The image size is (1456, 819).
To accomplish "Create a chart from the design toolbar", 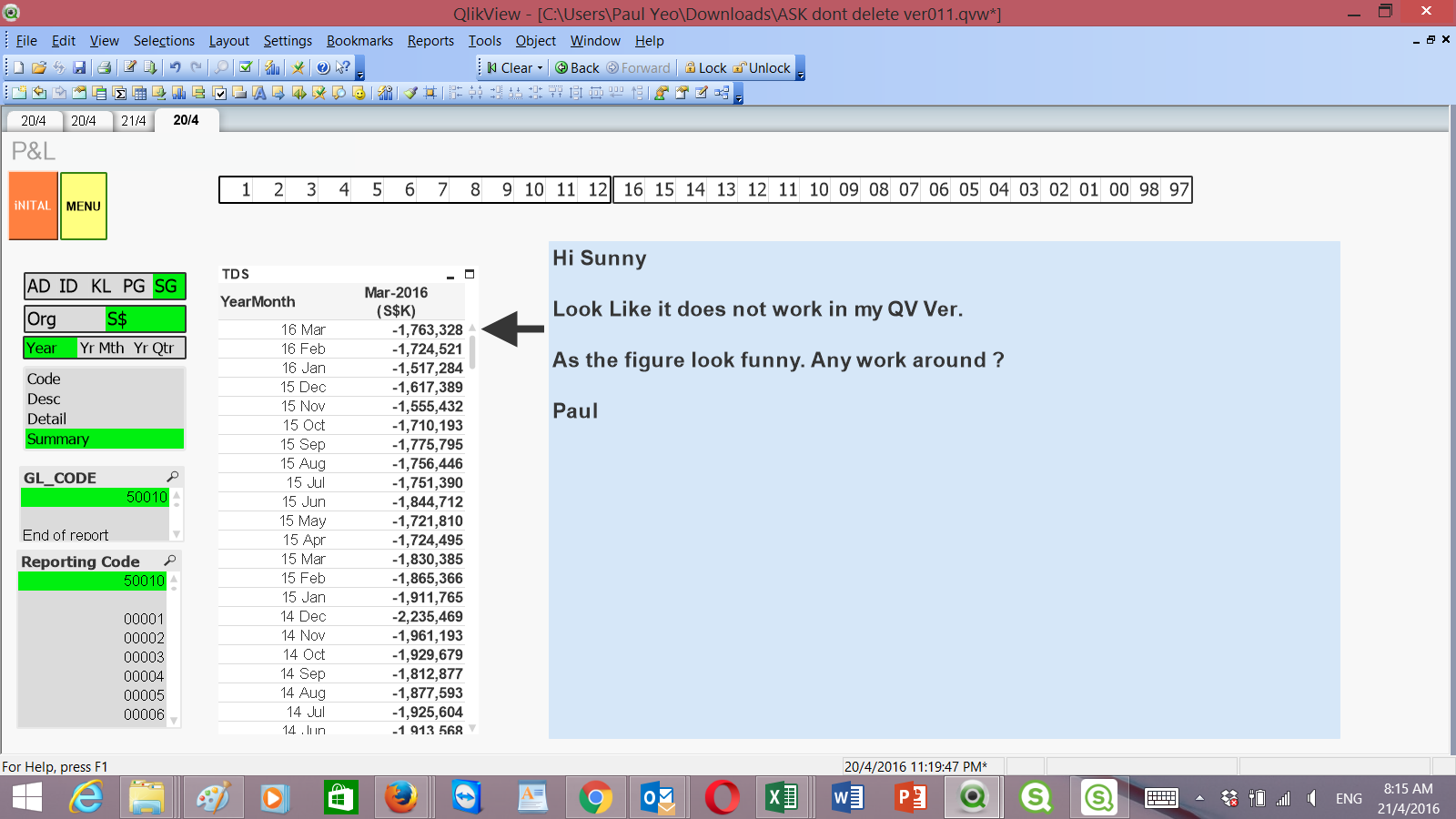I will click(x=179, y=93).
